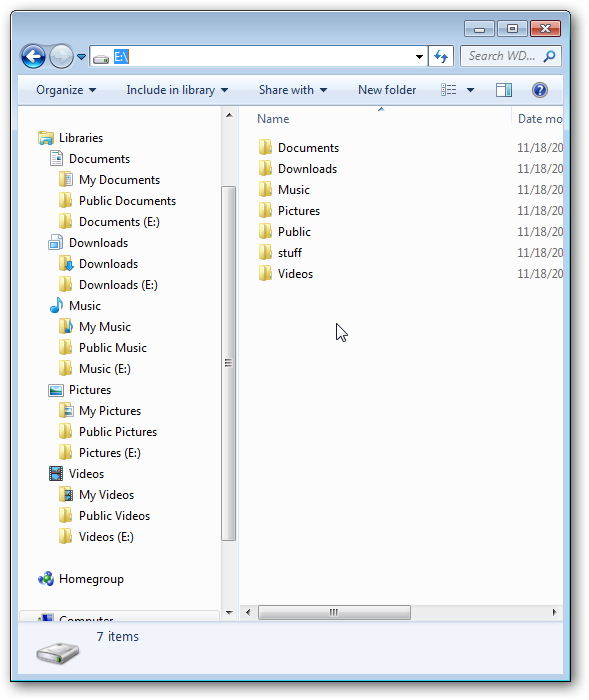Click the Forward navigation arrow button
Image resolution: width=589 pixels, height=700 pixels.
pyautogui.click(x=61, y=57)
